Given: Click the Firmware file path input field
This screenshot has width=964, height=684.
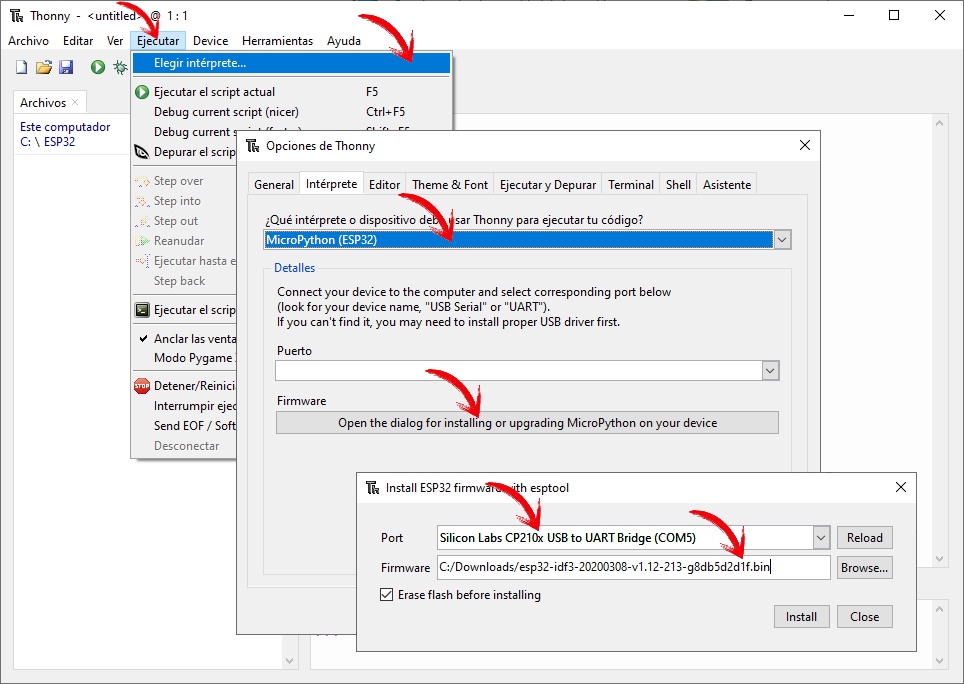Looking at the screenshot, I should pos(634,567).
